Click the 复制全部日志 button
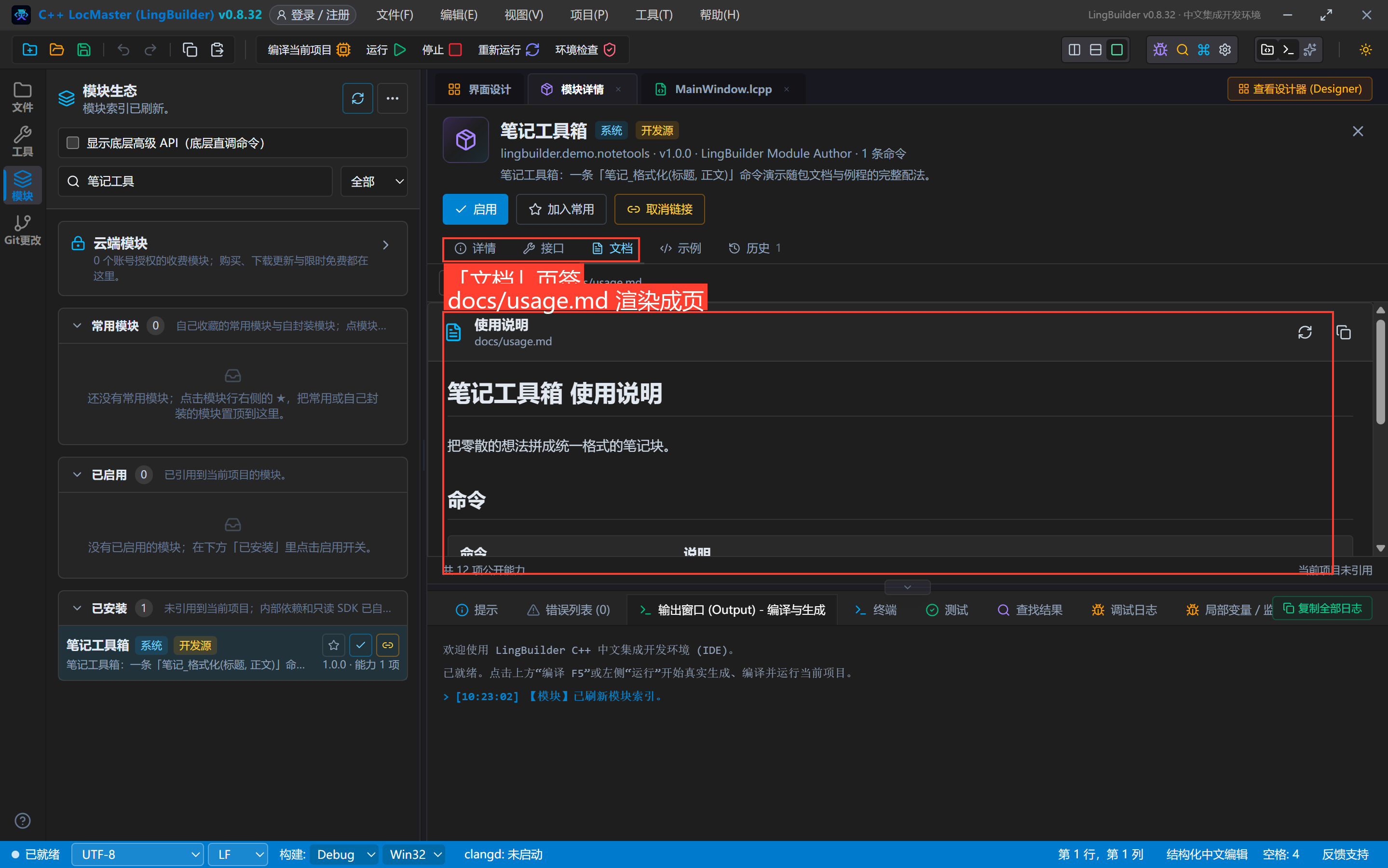Screen dimensions: 1388x868 [1322, 608]
